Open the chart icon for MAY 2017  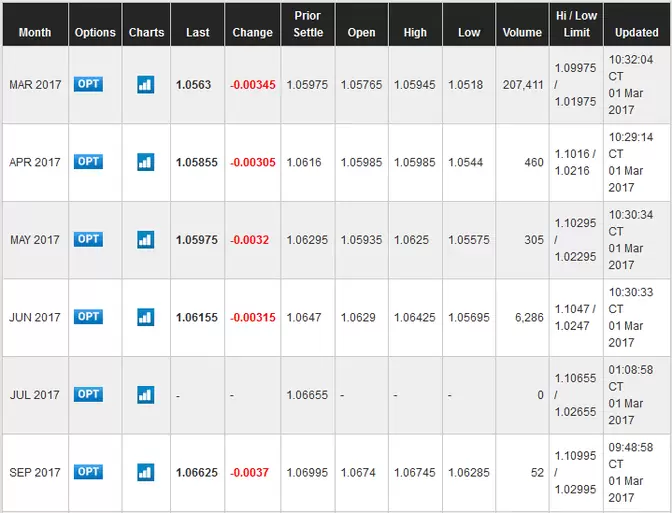(x=146, y=240)
